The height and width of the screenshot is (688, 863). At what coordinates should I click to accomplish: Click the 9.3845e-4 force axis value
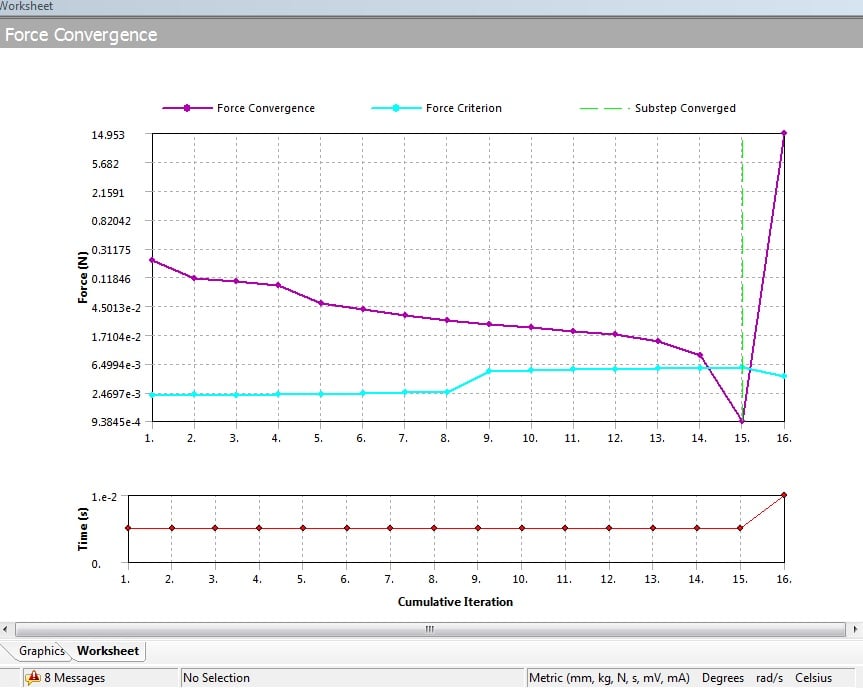point(116,422)
